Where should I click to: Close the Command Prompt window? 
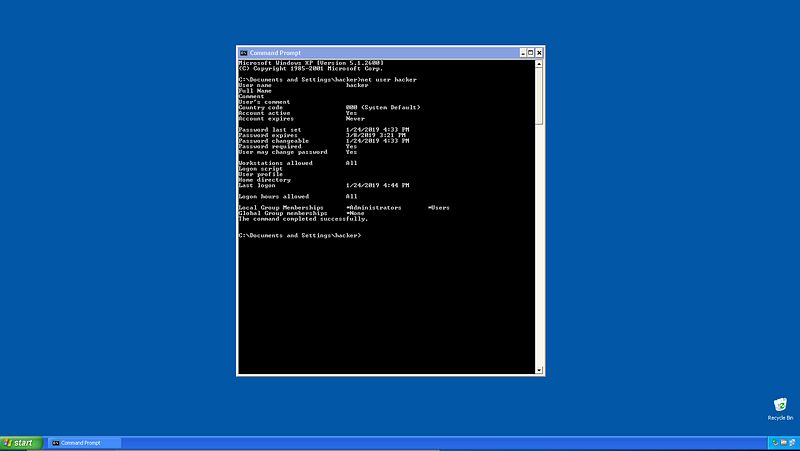tap(539, 53)
